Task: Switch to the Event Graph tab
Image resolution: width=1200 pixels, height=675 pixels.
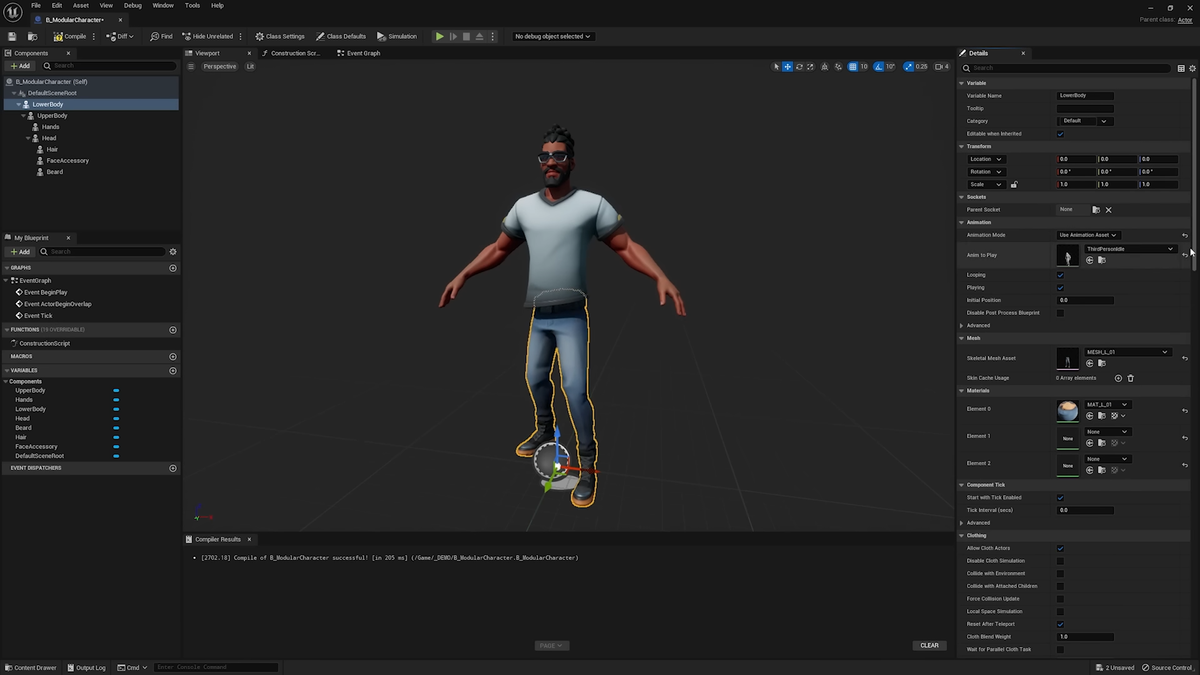Action: (x=362, y=53)
